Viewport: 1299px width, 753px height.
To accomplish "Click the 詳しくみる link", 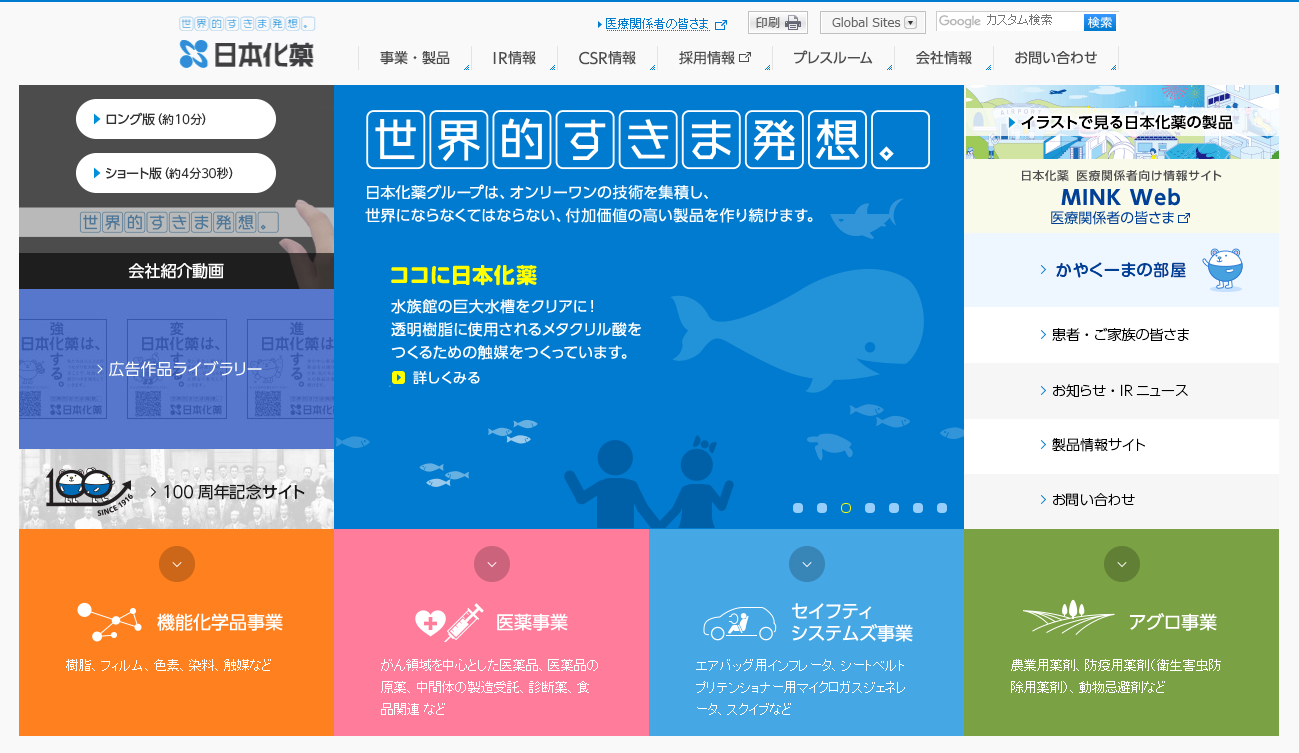I will click(x=436, y=378).
